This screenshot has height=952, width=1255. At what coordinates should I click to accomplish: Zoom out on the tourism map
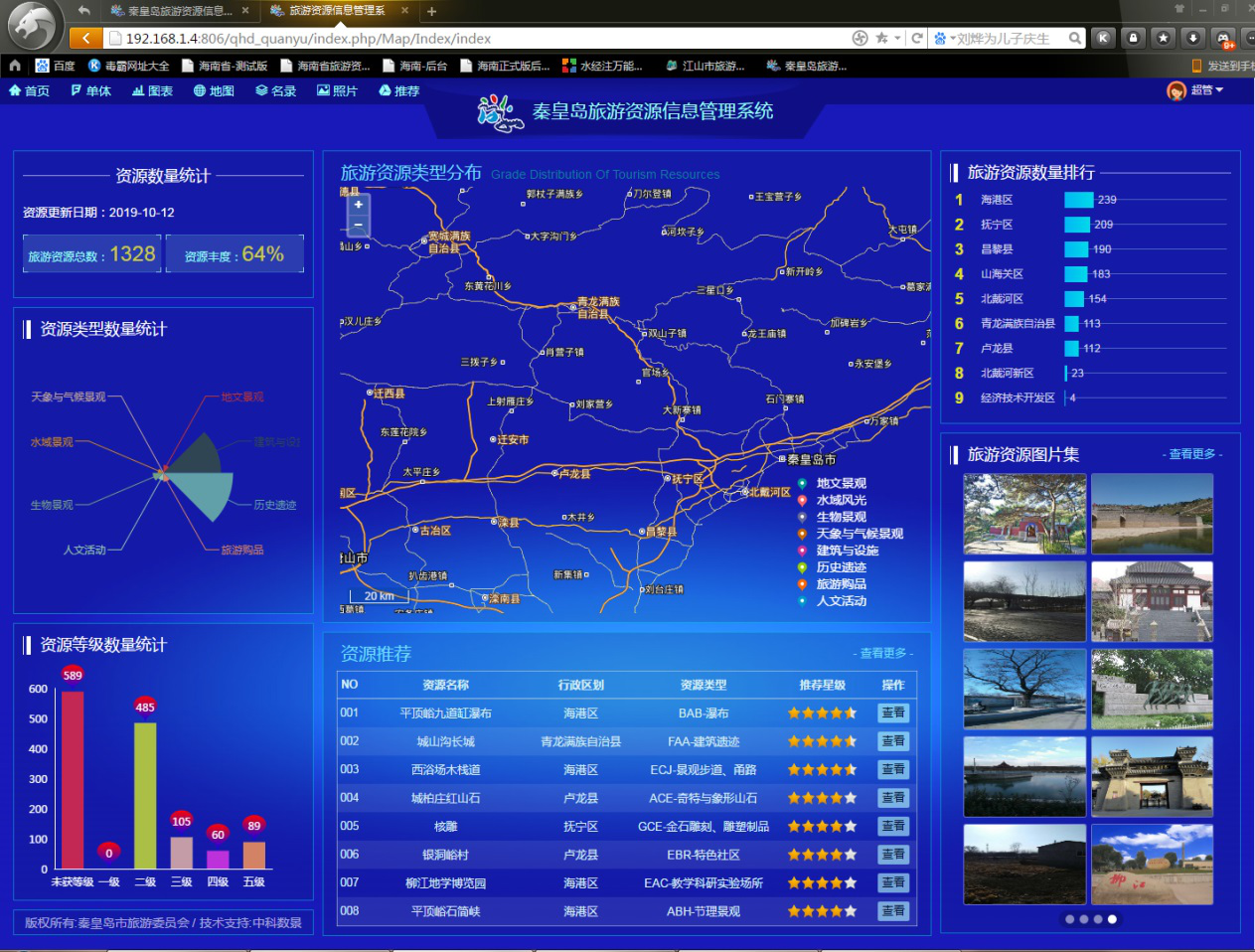click(358, 226)
